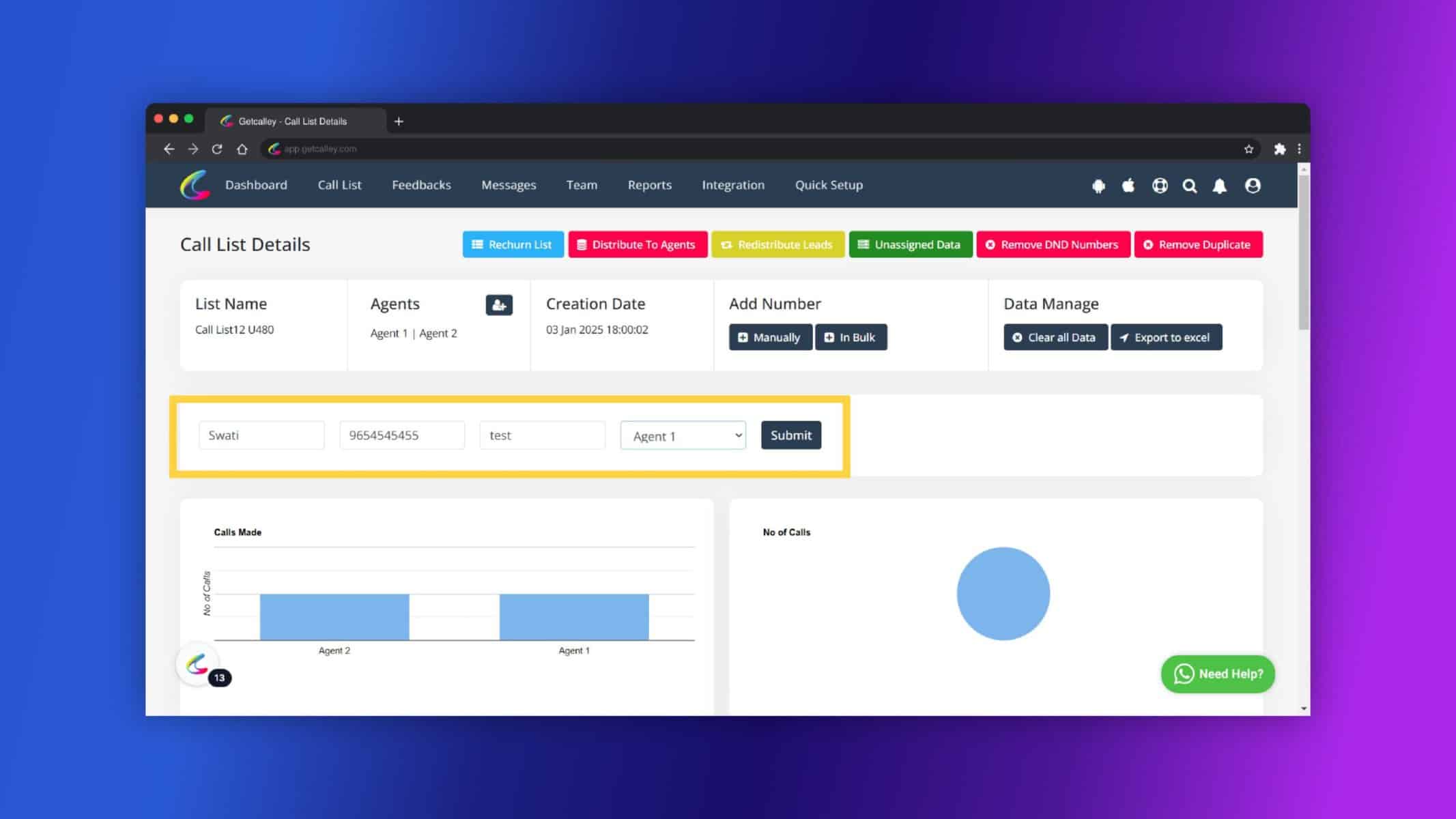Click the Submit button for new entry
The height and width of the screenshot is (819, 1456).
pos(790,434)
